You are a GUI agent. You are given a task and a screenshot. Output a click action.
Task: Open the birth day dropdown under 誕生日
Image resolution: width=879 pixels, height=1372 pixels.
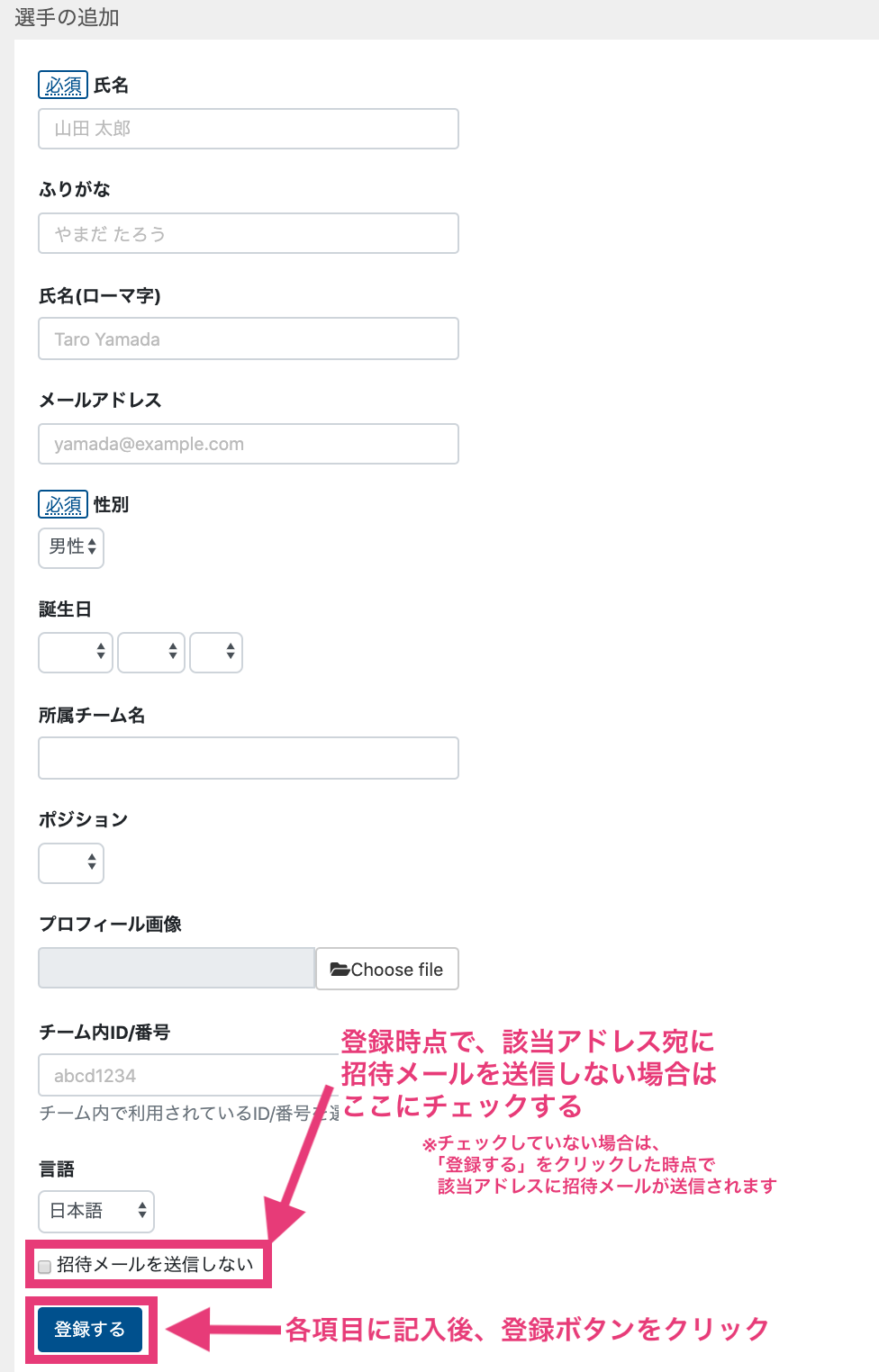click(216, 653)
